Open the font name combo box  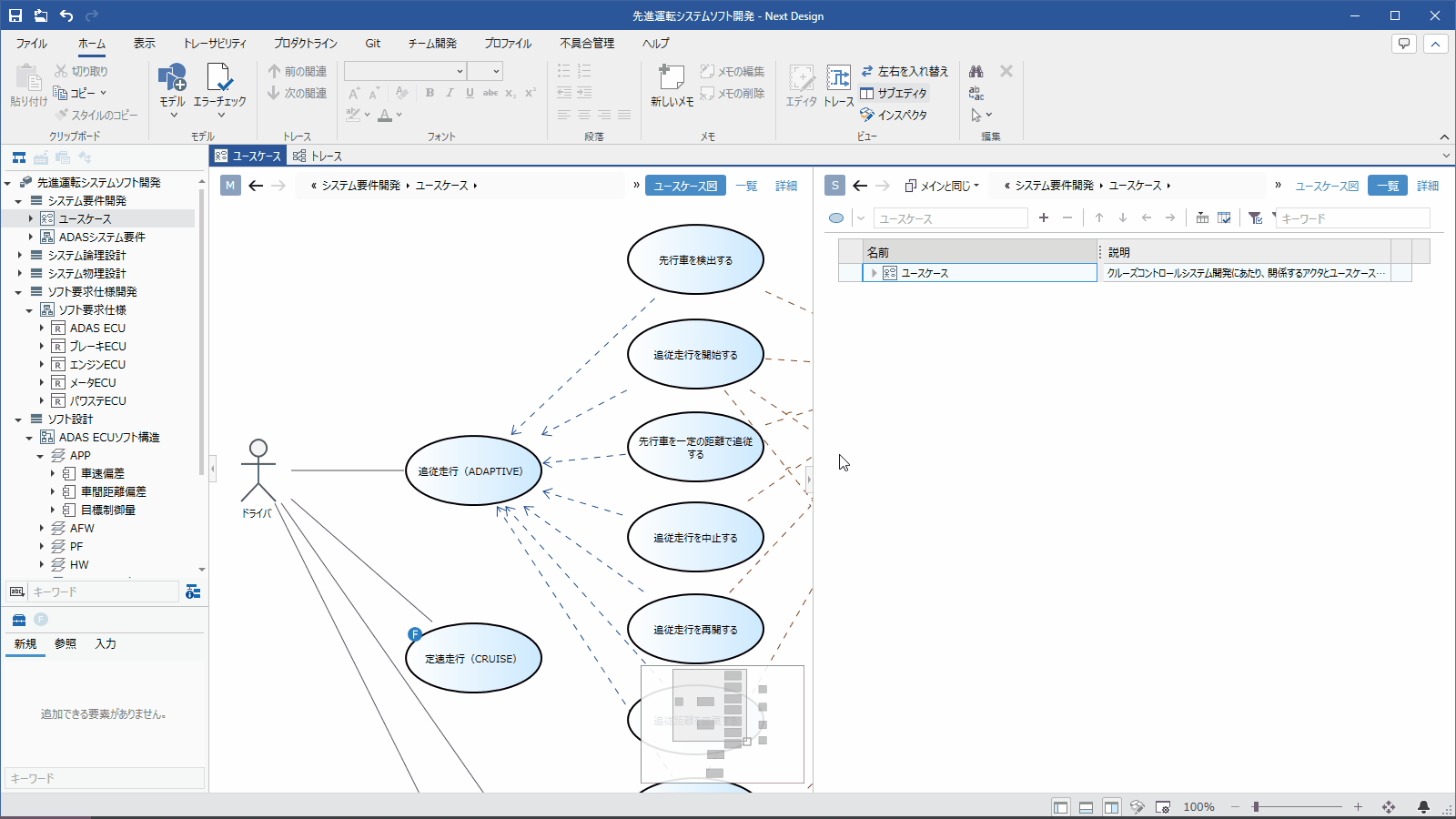pyautogui.click(x=406, y=71)
